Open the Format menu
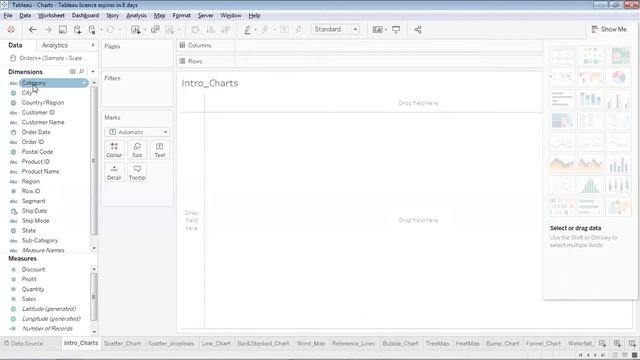This screenshot has height=360, width=640. pos(181,16)
